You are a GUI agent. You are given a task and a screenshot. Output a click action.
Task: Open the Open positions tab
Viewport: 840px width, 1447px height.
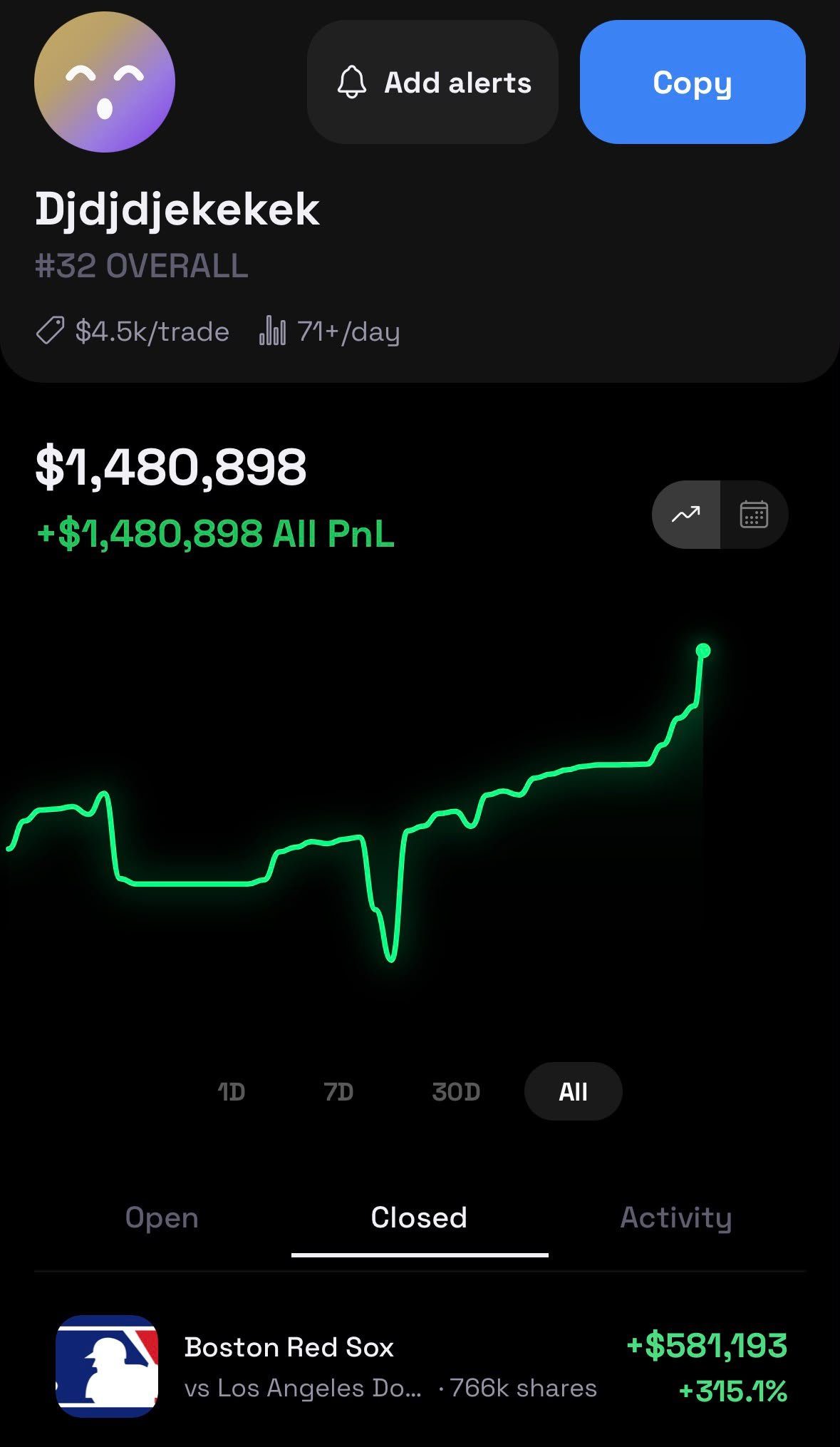pos(162,1217)
